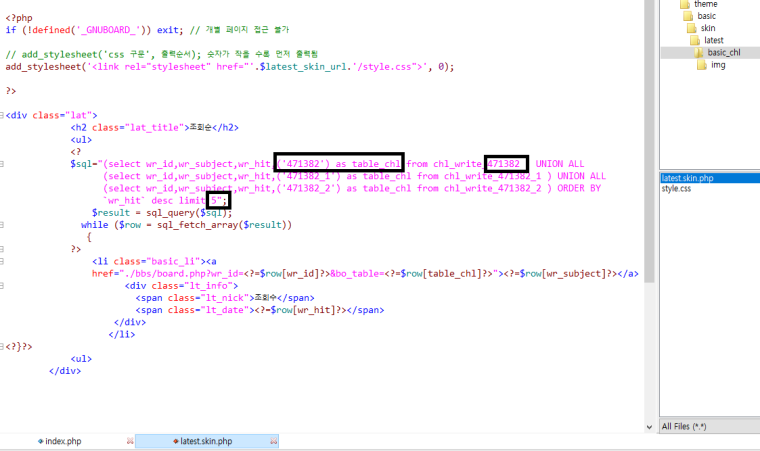Click the editor vertical scrollbar thumb
The width and height of the screenshot is (760, 451).
(x=649, y=141)
